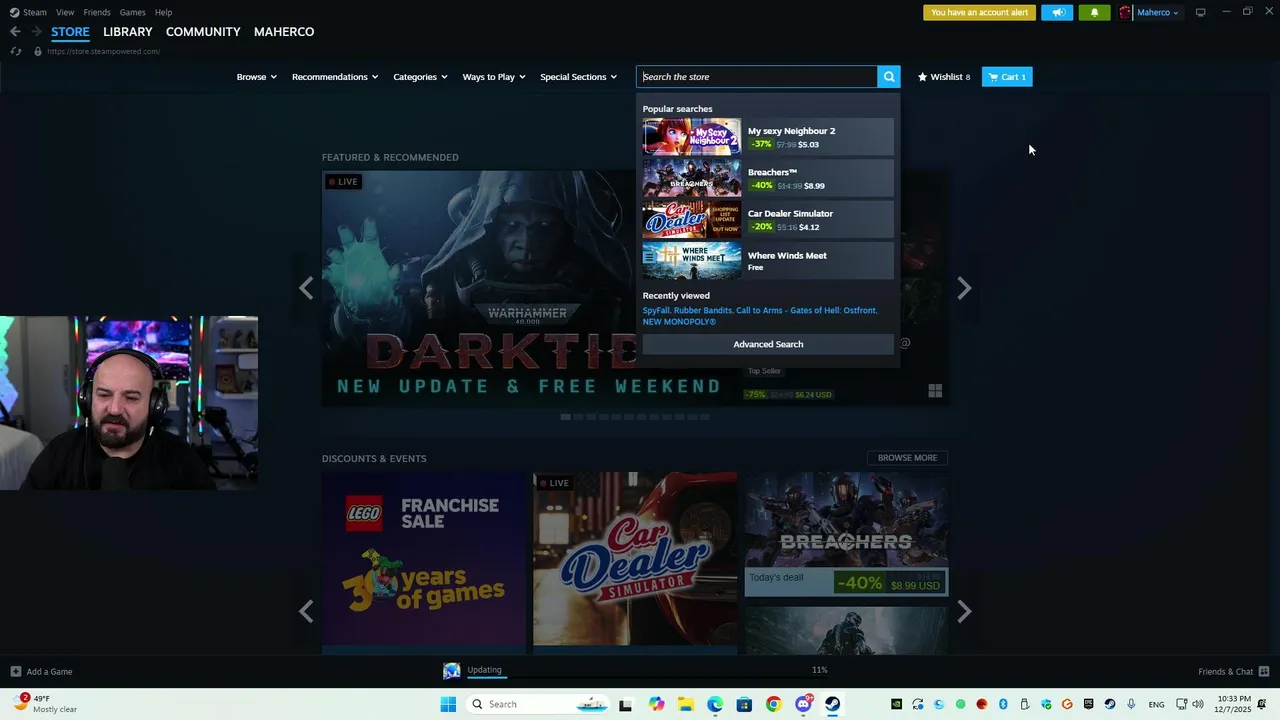Click the Nvidia tray icon

coord(896,704)
